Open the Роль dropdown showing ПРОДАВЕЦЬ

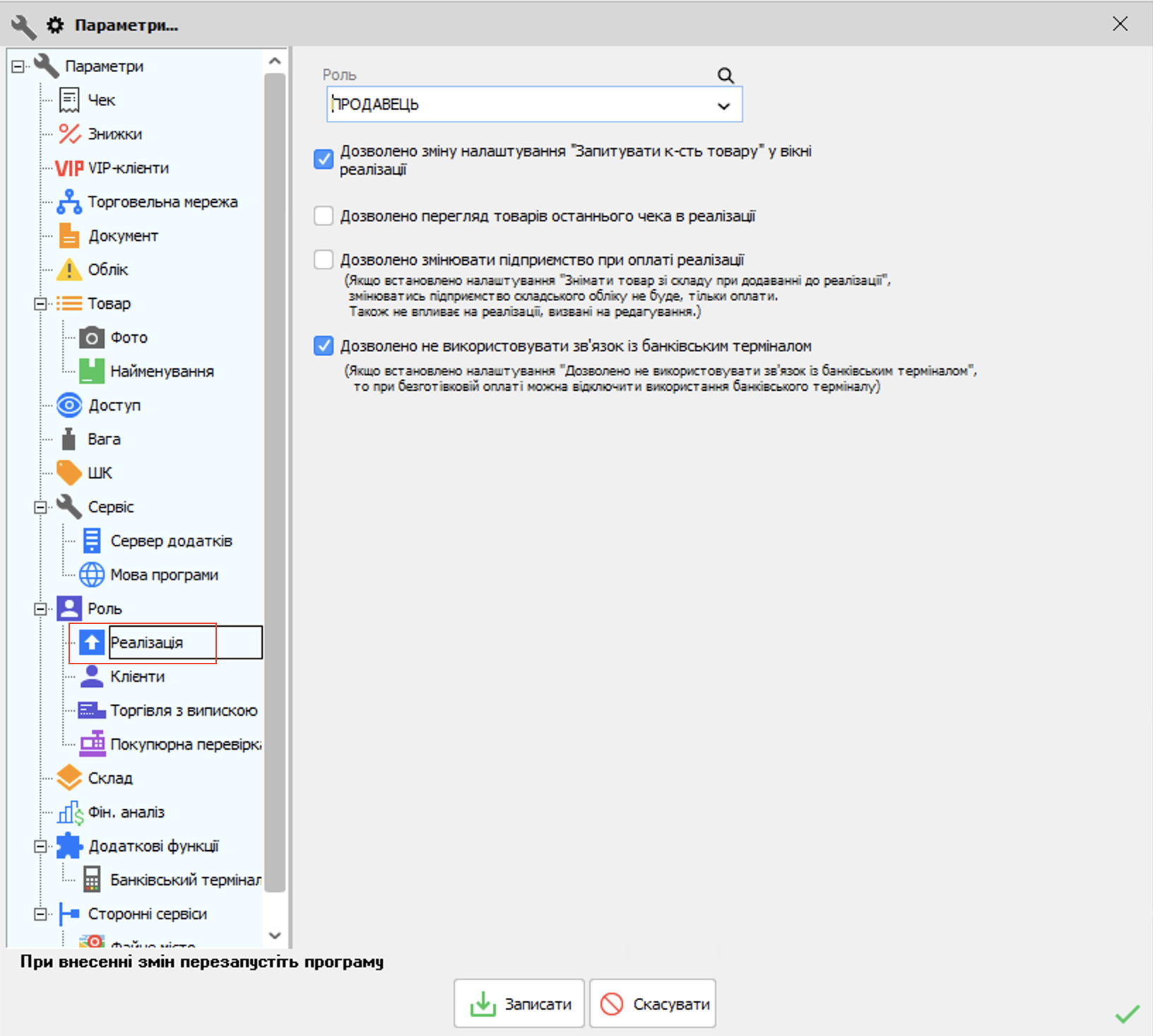[723, 106]
